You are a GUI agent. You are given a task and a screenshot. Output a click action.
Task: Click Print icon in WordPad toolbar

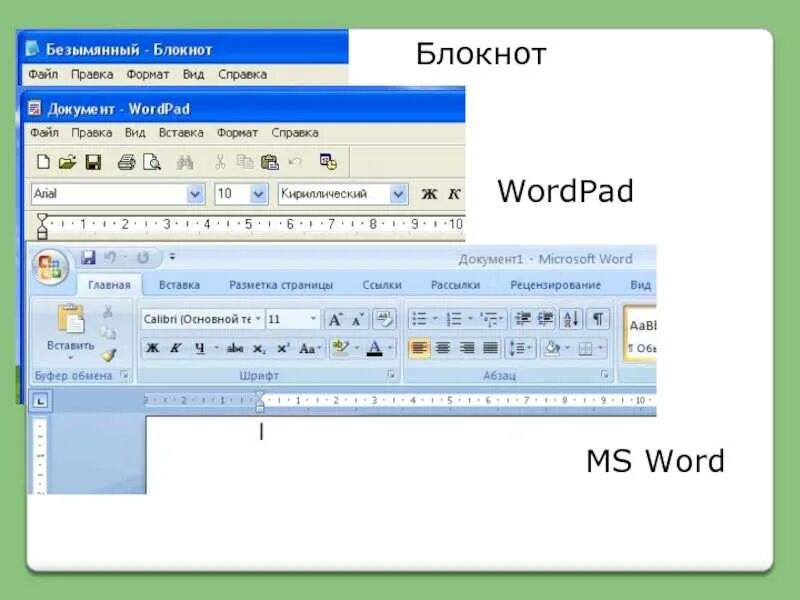(126, 162)
